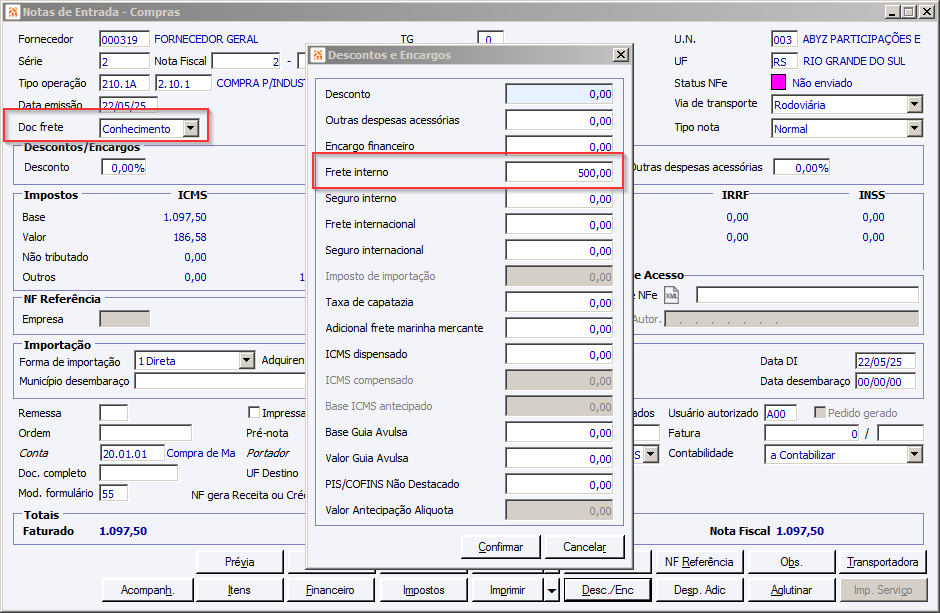
Task: Click the Outras despesas acessórias 0,00% field
Action: (x=802, y=168)
